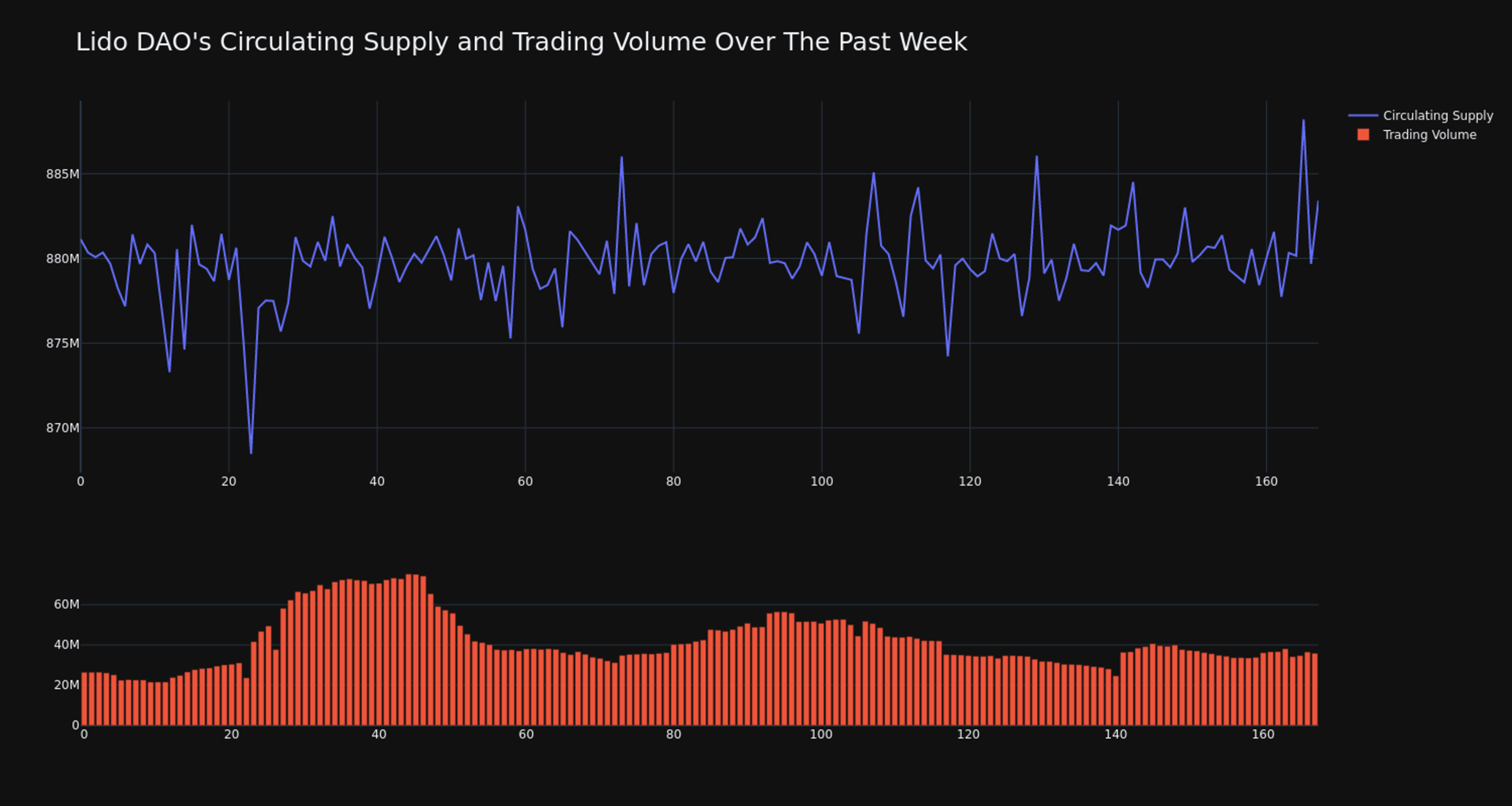
Task: Click the blue line icon in legend
Action: pyautogui.click(x=1363, y=116)
